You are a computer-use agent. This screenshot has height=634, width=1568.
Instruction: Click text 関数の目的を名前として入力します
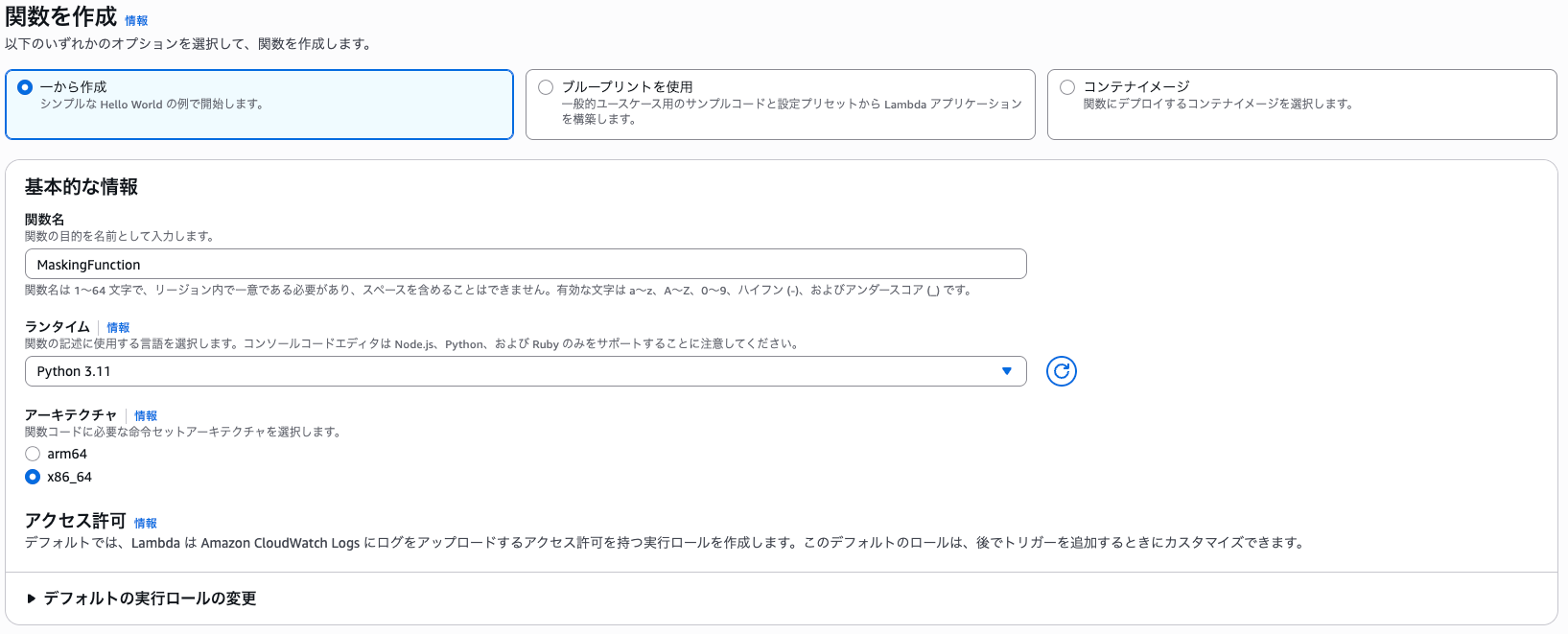119,236
